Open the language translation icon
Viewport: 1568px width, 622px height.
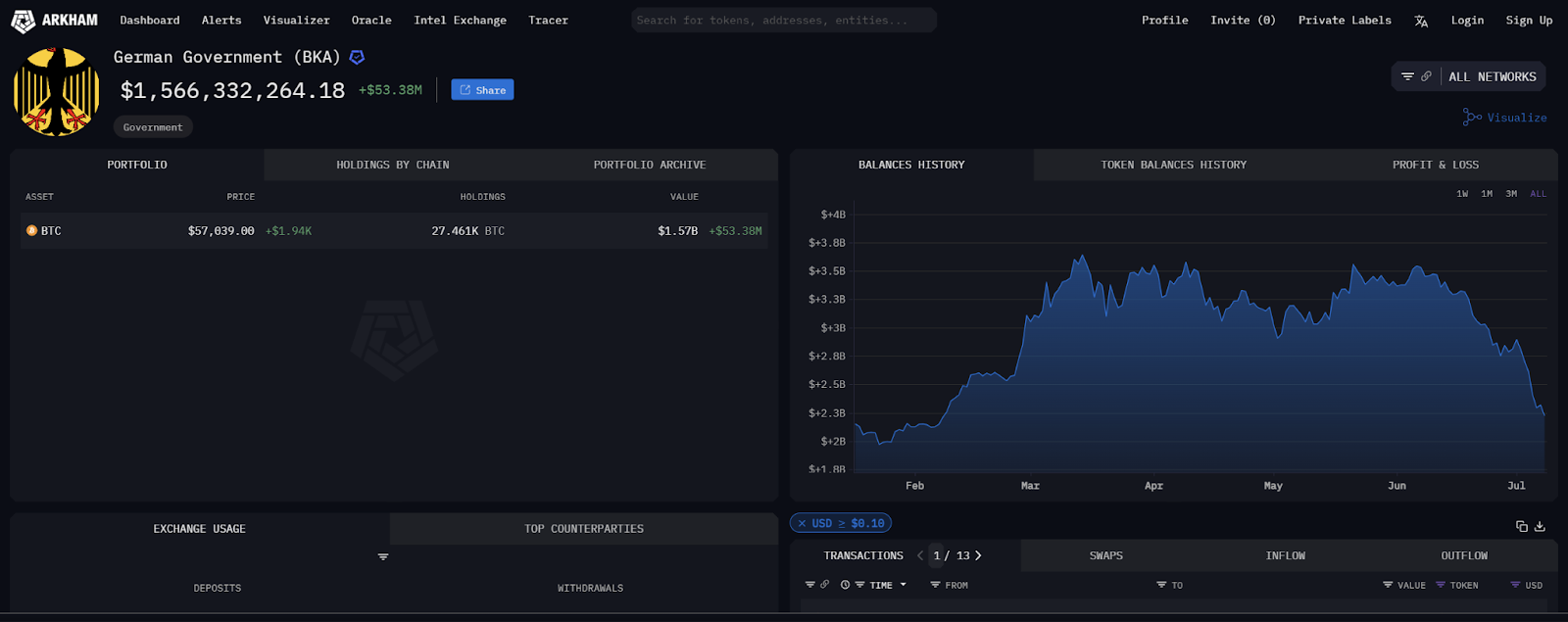[x=1421, y=21]
